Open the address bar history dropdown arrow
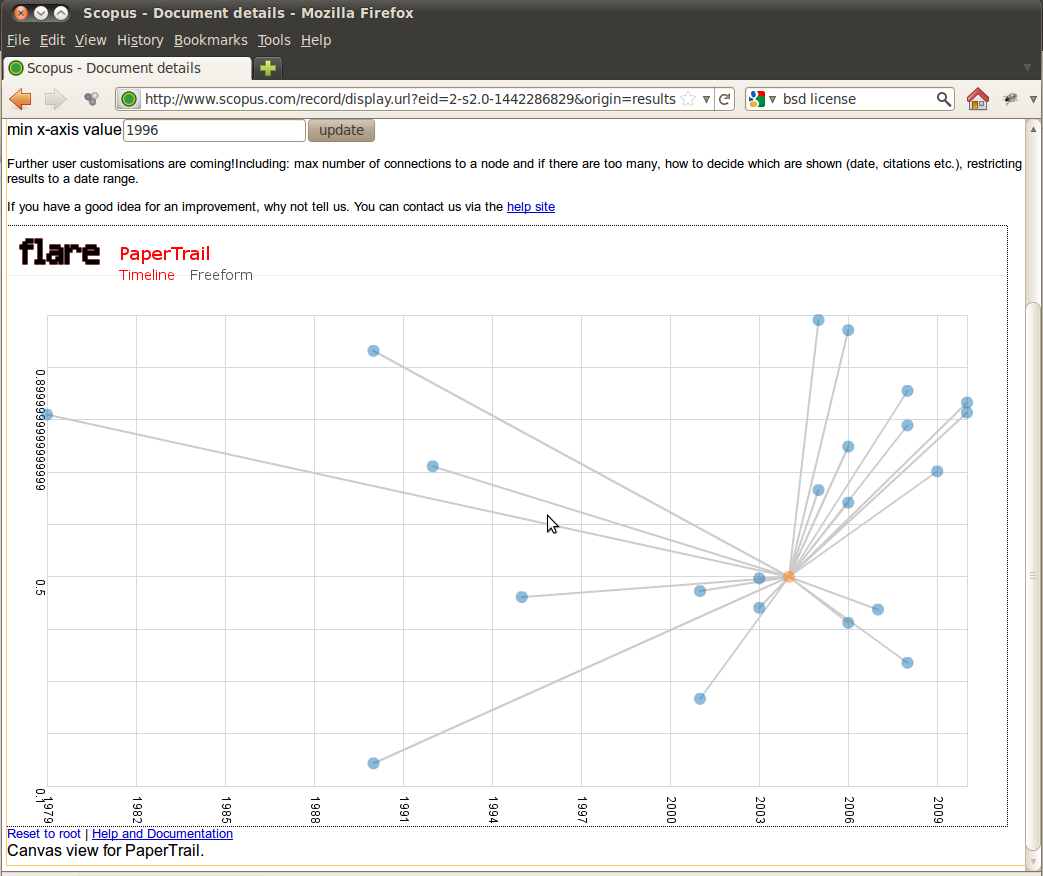Screen dimensions: 1043x876 coord(706,99)
